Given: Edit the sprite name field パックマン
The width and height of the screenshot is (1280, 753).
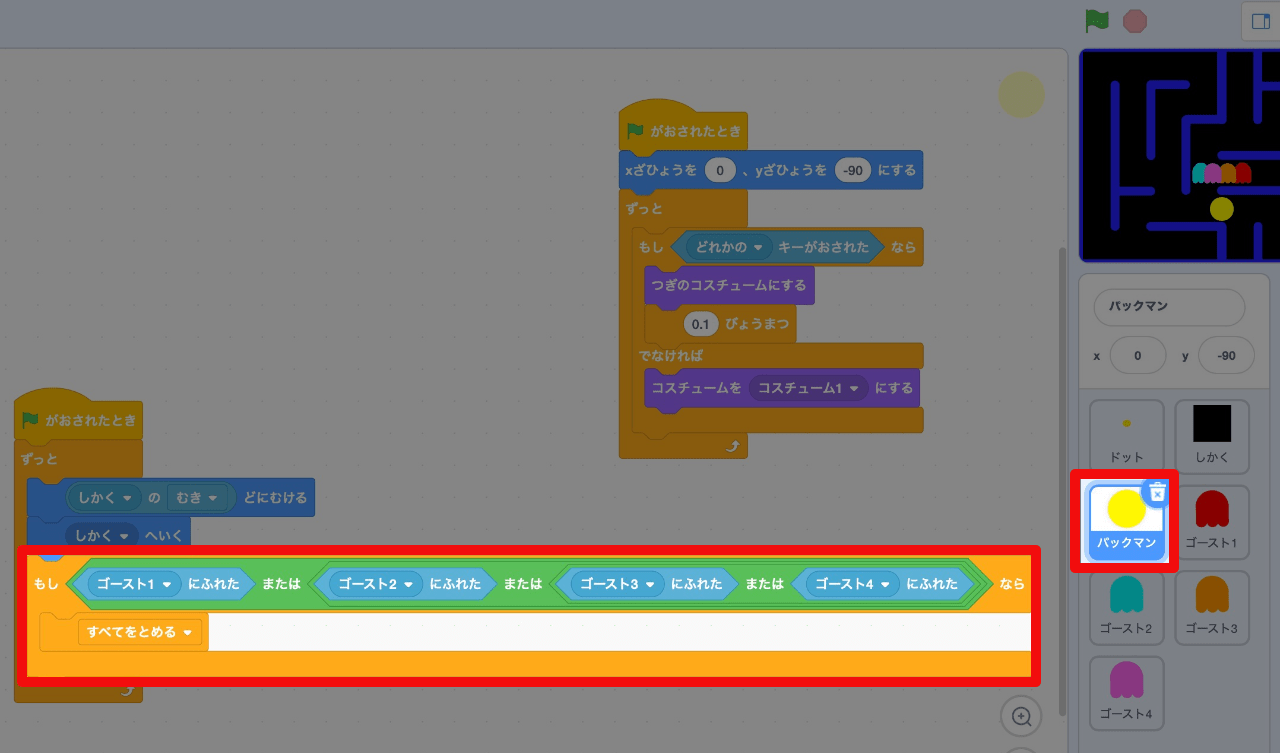Looking at the screenshot, I should point(1169,306).
